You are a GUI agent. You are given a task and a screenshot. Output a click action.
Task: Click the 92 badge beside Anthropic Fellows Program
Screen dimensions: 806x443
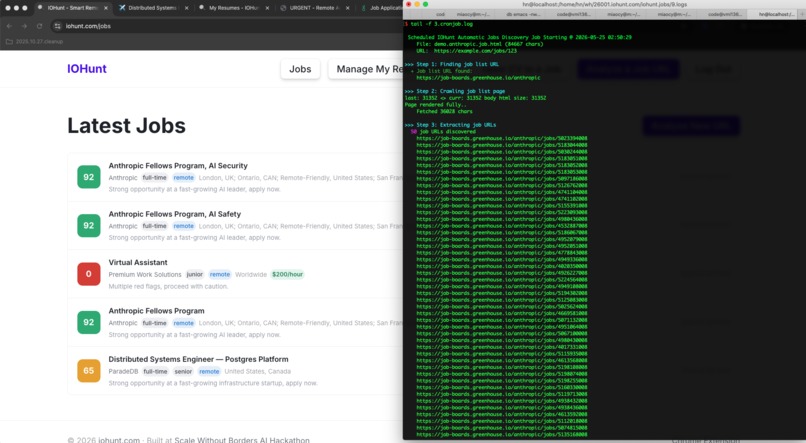[x=89, y=322]
